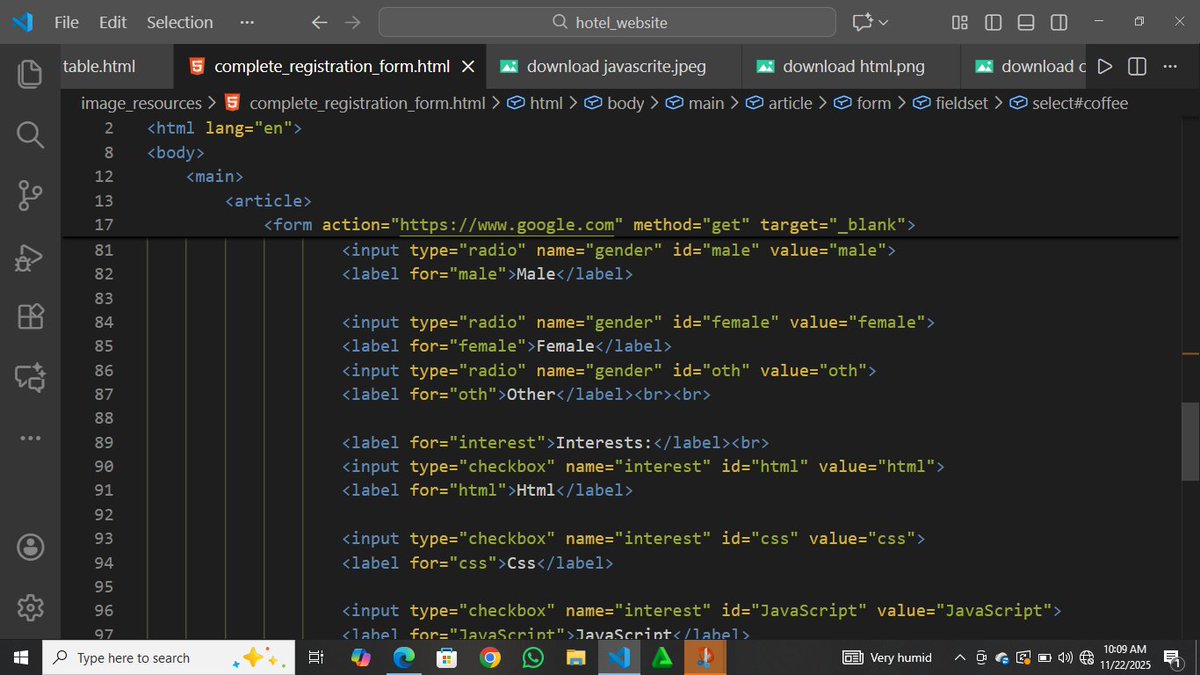This screenshot has height=675, width=1200.
Task: Open Task View on the taskbar
Action: point(316,658)
